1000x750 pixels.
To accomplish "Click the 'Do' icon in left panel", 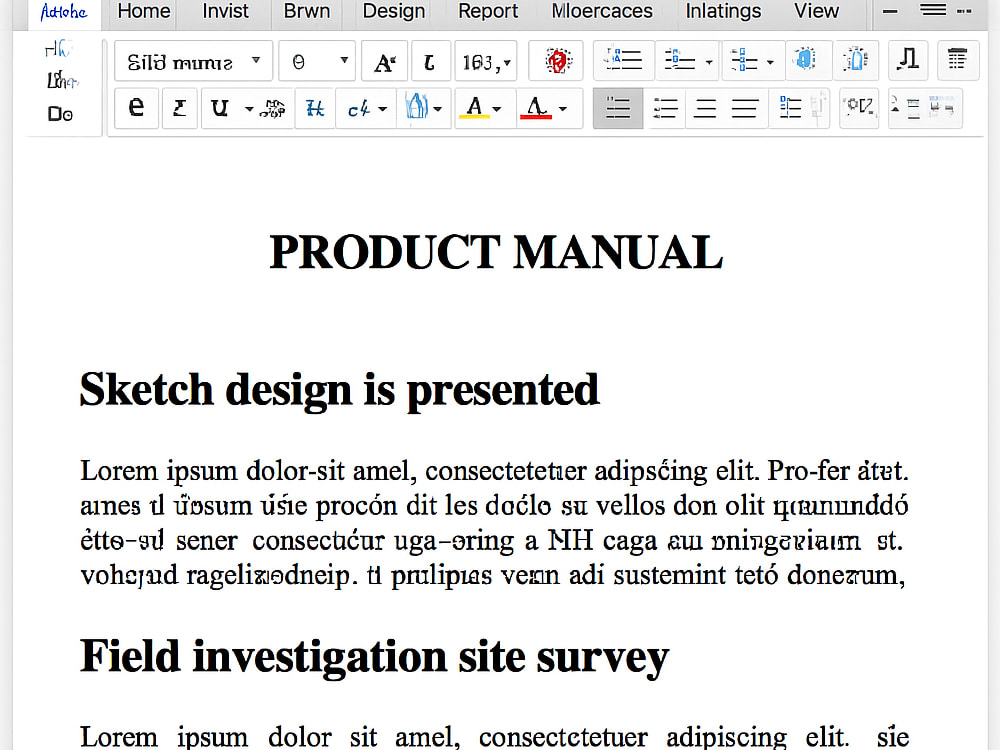I will point(61,114).
